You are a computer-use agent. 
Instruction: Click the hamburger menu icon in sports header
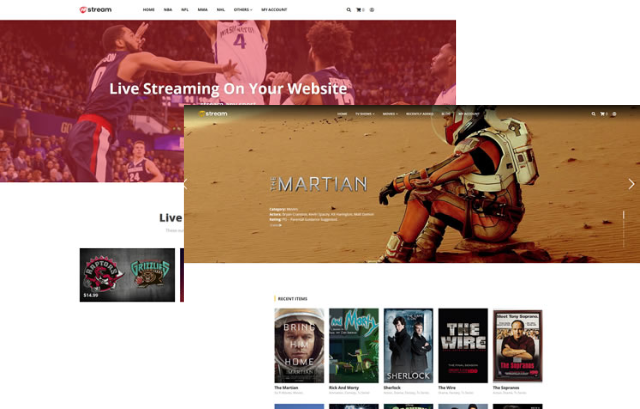click(372, 10)
